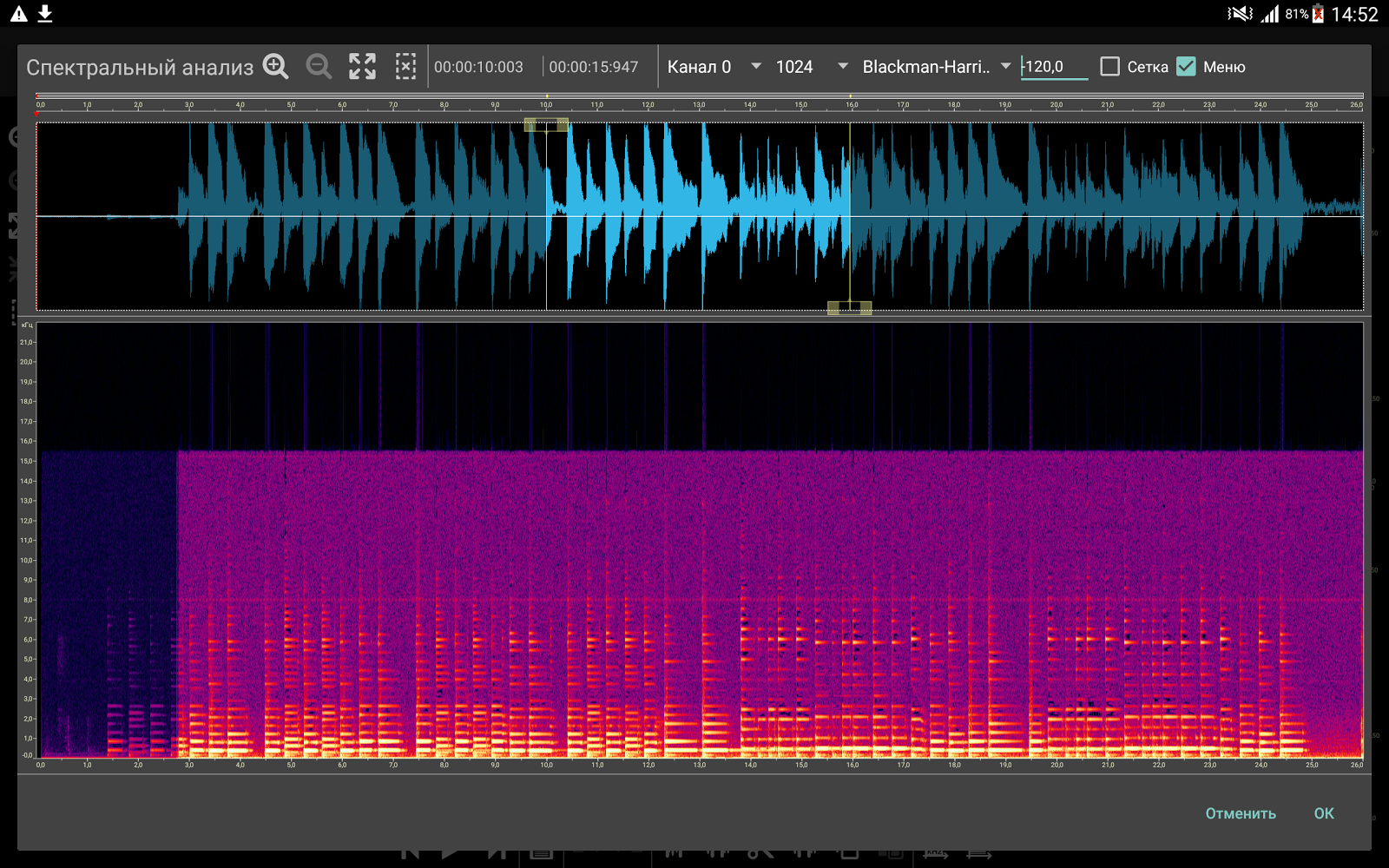
Task: Click the selection end handle below waveform
Action: (x=849, y=308)
